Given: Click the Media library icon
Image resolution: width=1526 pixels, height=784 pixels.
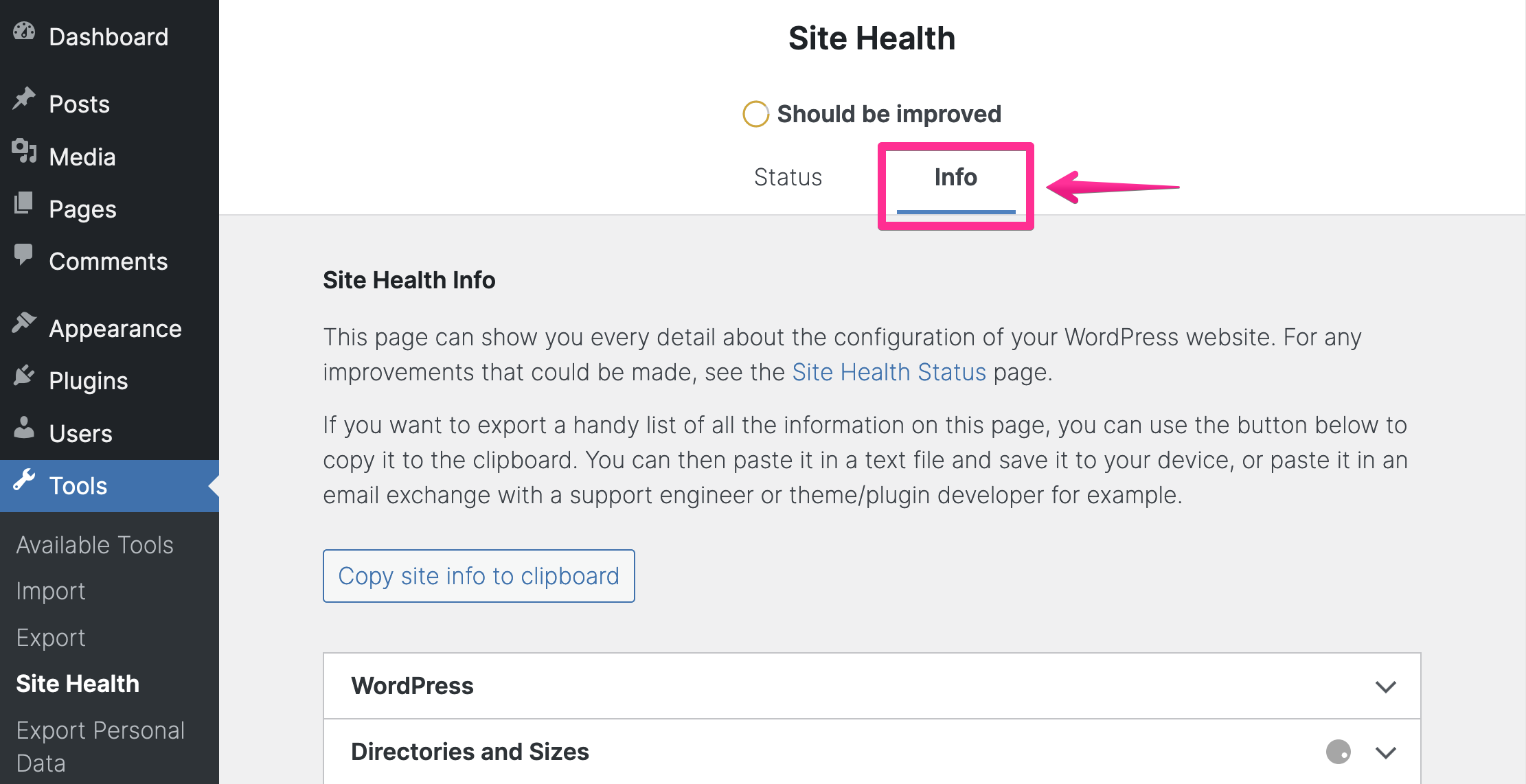Looking at the screenshot, I should (24, 152).
